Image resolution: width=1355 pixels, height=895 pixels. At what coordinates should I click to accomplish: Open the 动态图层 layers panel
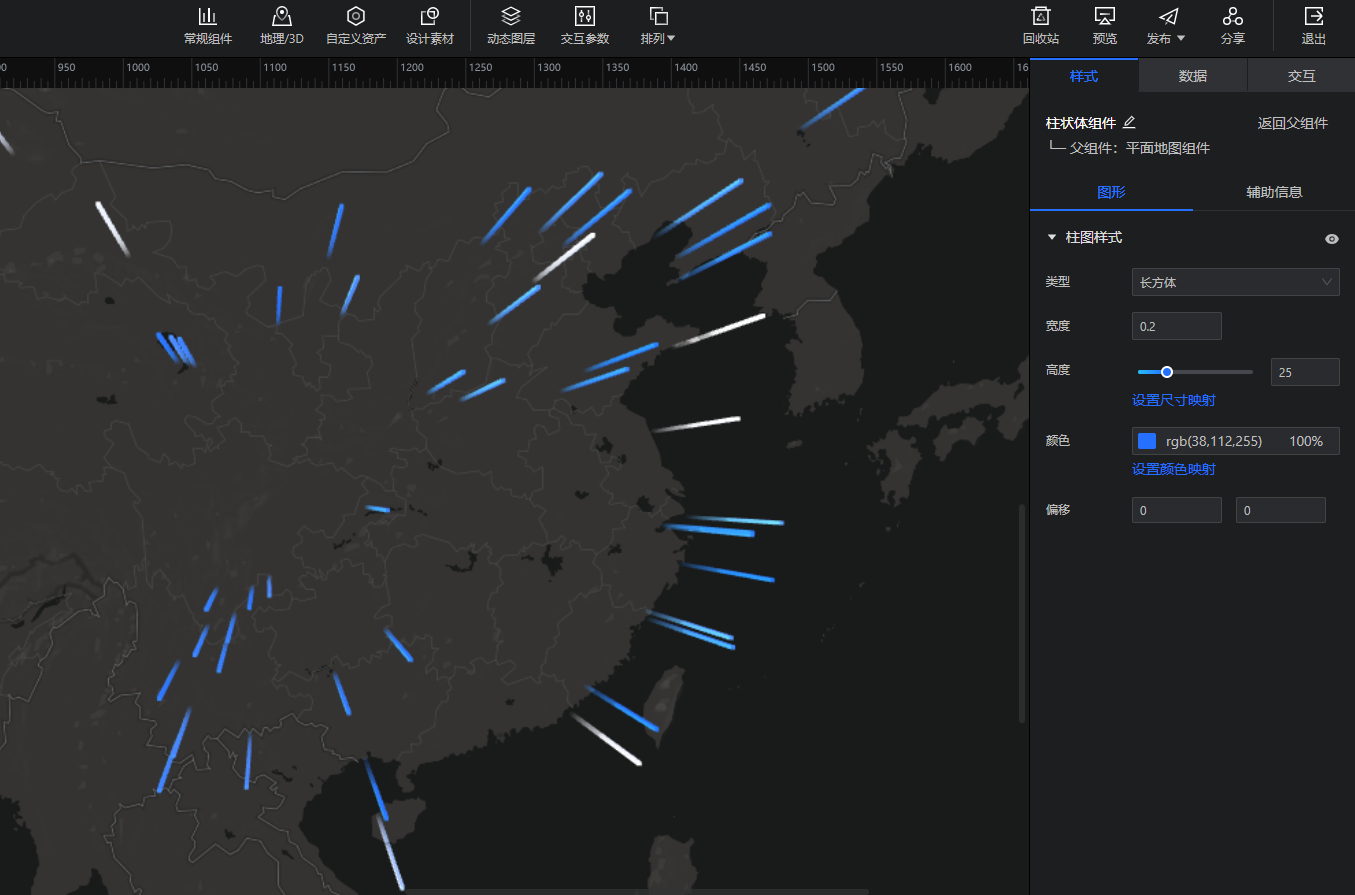coord(510,17)
